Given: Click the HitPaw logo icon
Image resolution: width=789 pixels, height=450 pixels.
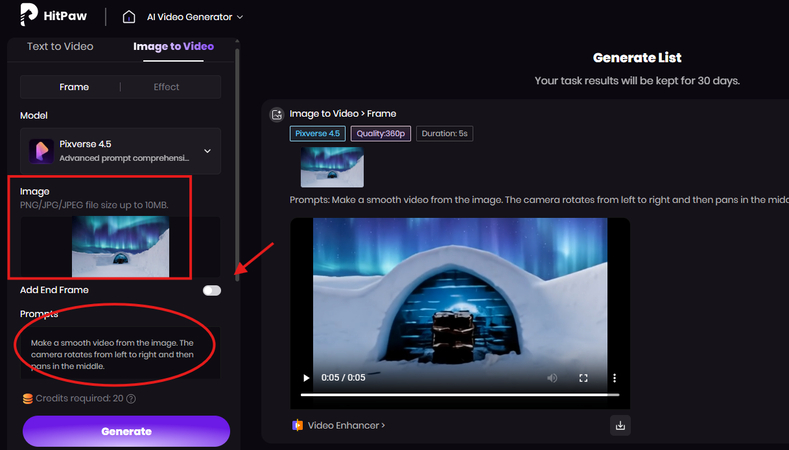Looking at the screenshot, I should tap(30, 15).
